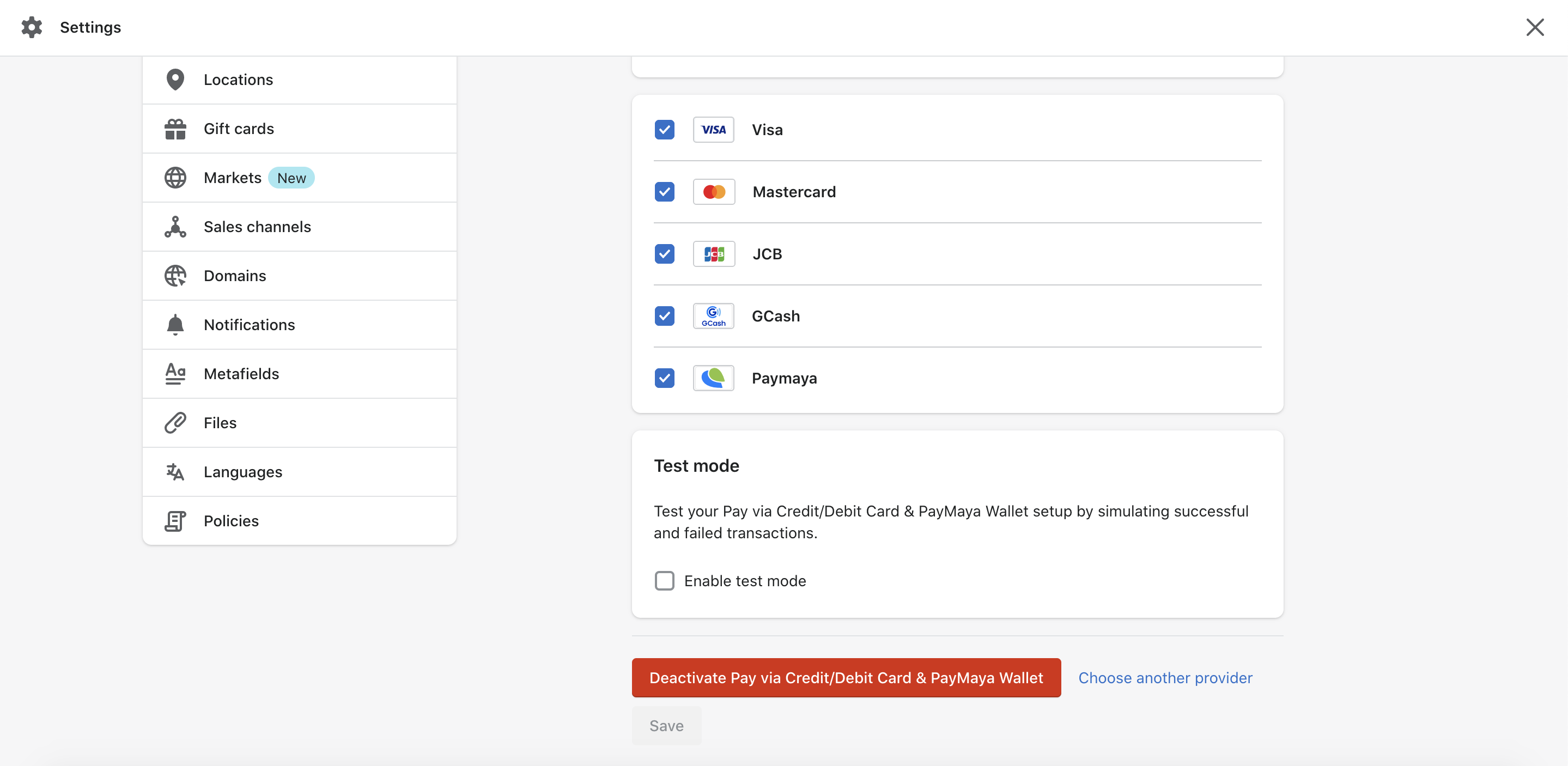Image resolution: width=1568 pixels, height=766 pixels.
Task: Click the Paymaya logo thumbnail
Action: pyautogui.click(x=713, y=378)
